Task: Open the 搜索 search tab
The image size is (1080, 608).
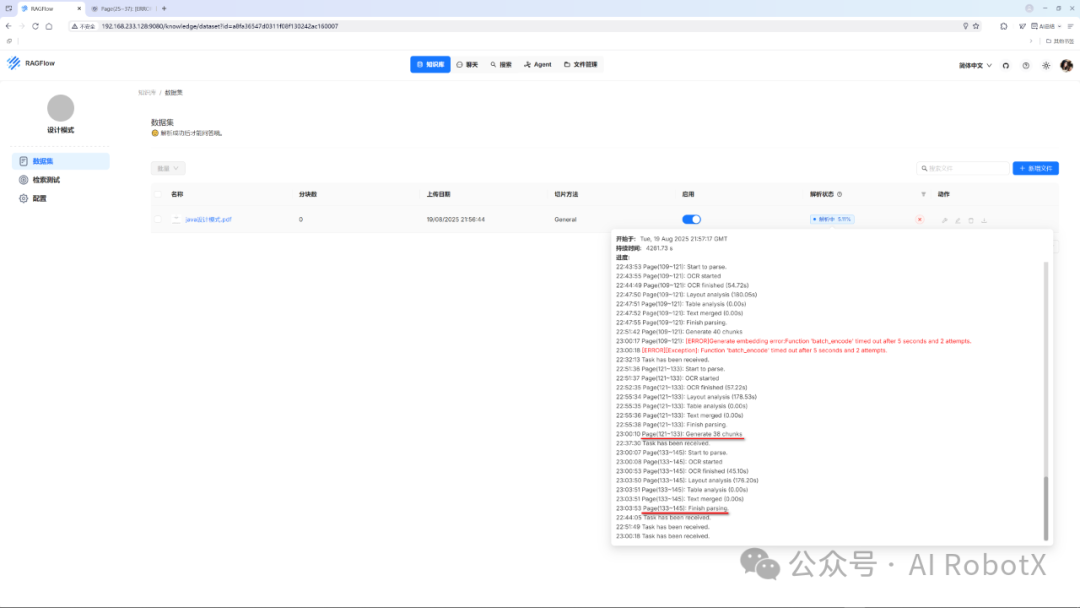Action: click(x=501, y=65)
